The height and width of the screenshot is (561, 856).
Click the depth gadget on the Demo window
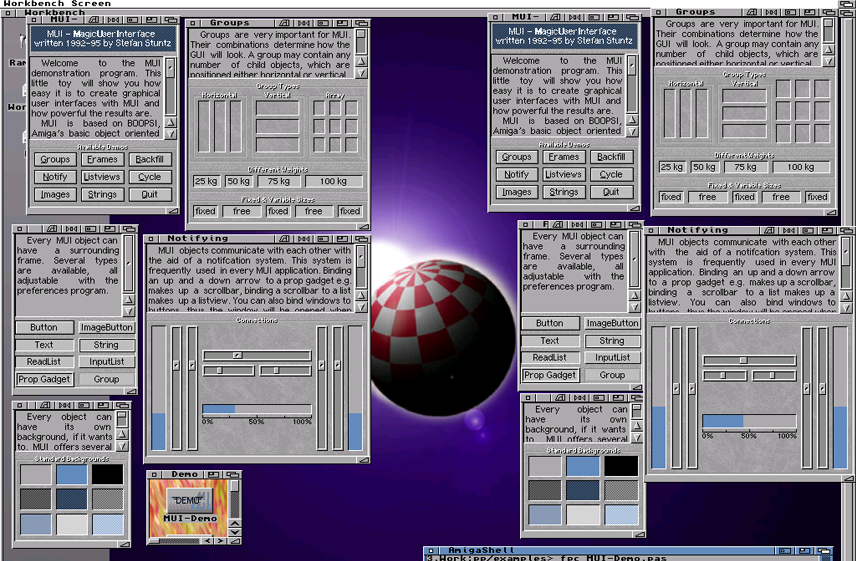click(x=234, y=475)
